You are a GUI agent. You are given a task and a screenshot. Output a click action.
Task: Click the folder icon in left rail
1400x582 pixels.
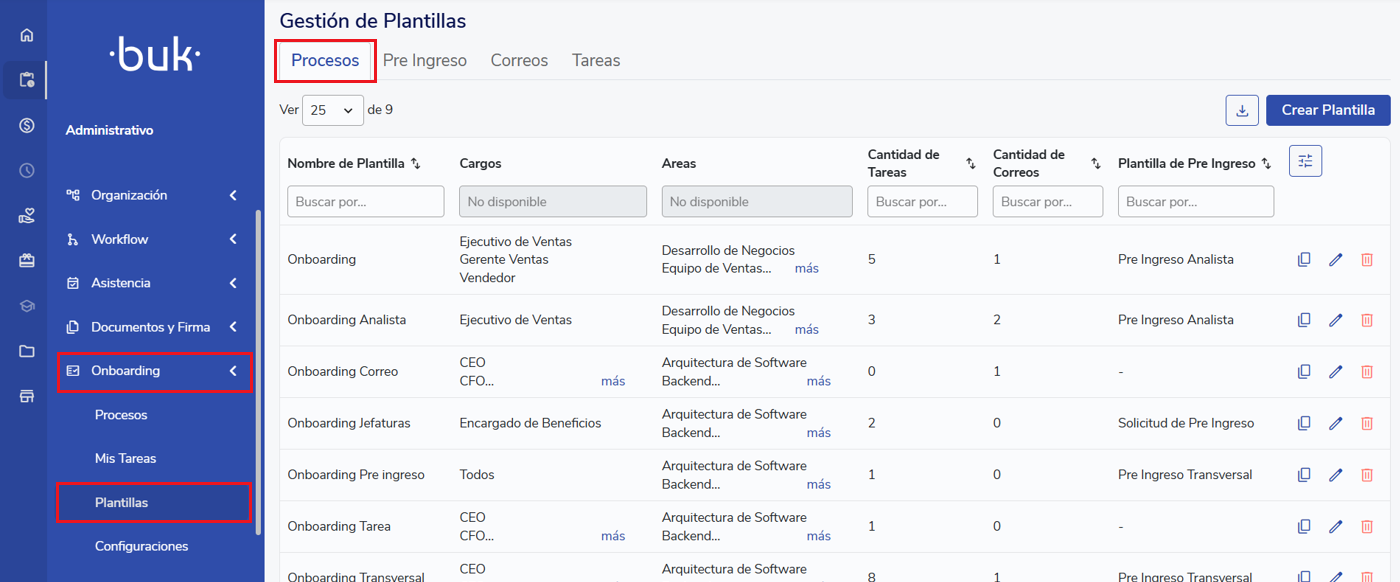tap(27, 351)
